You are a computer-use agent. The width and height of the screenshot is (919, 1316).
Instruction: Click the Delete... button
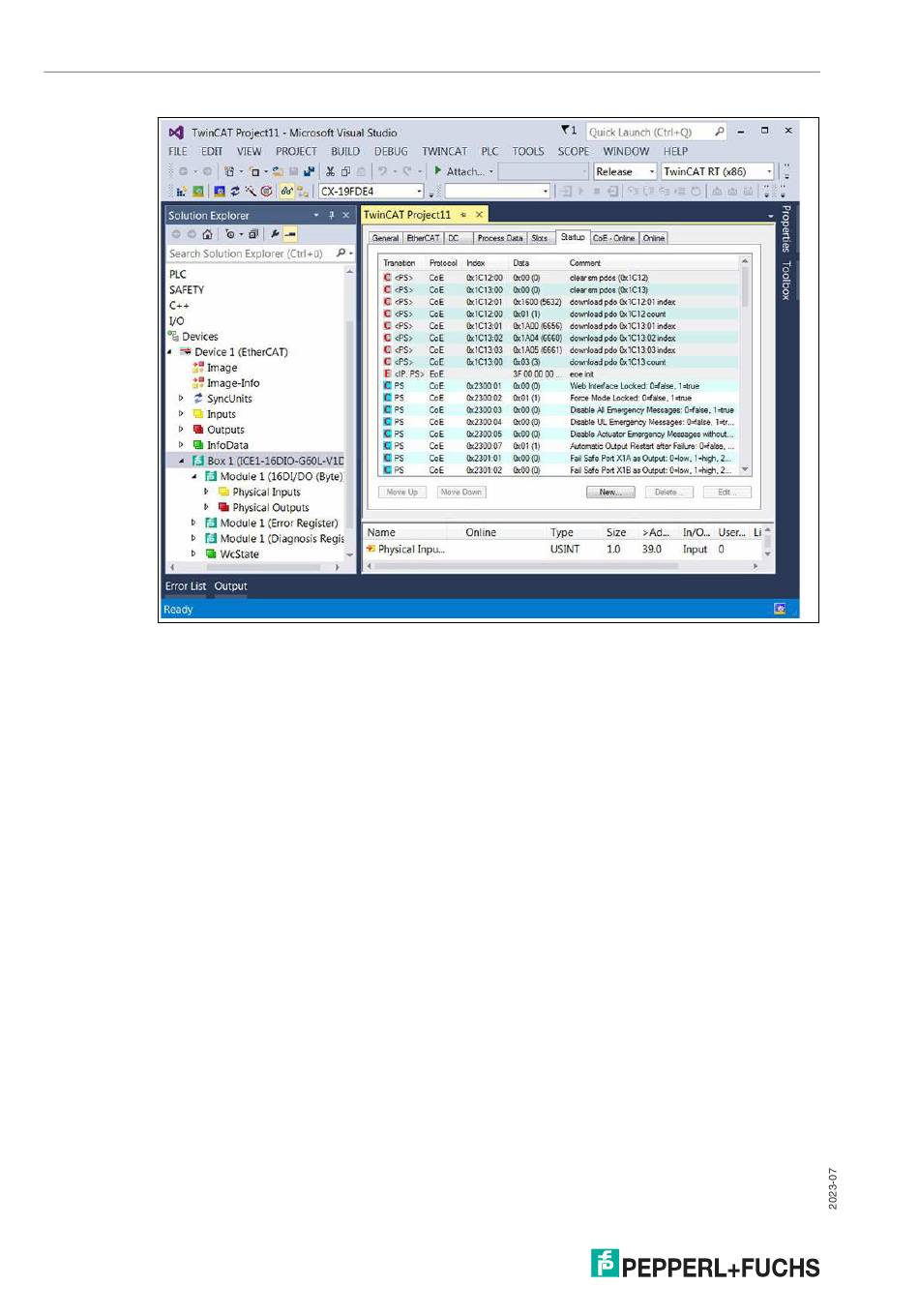point(667,492)
